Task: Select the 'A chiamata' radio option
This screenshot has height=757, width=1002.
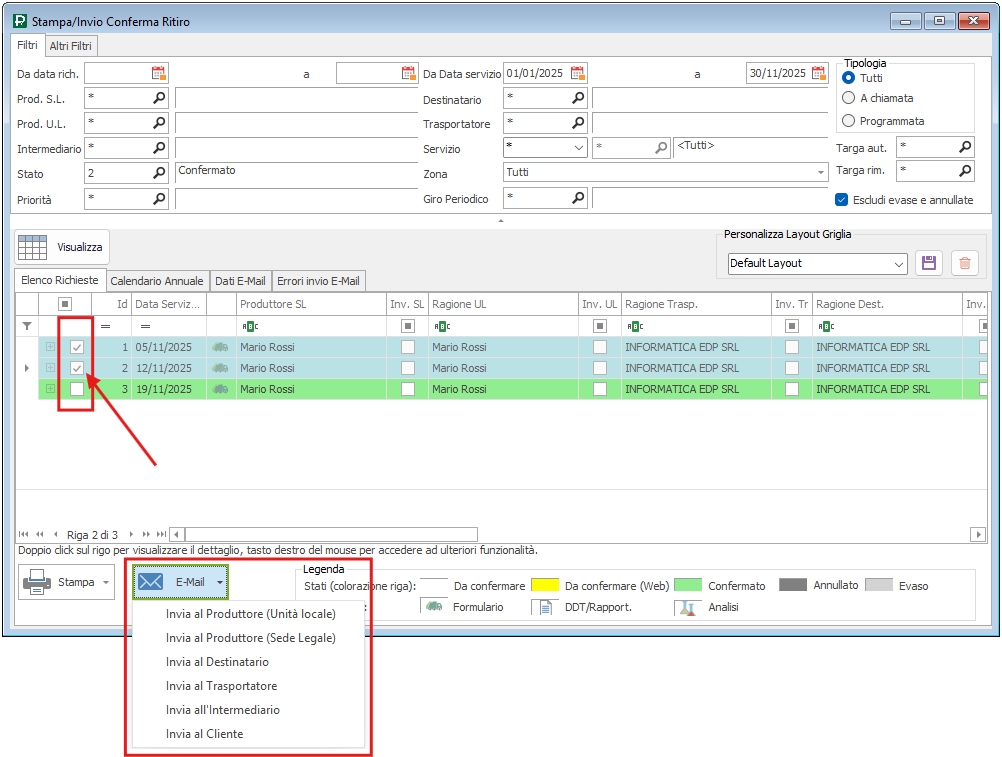Action: (x=849, y=98)
